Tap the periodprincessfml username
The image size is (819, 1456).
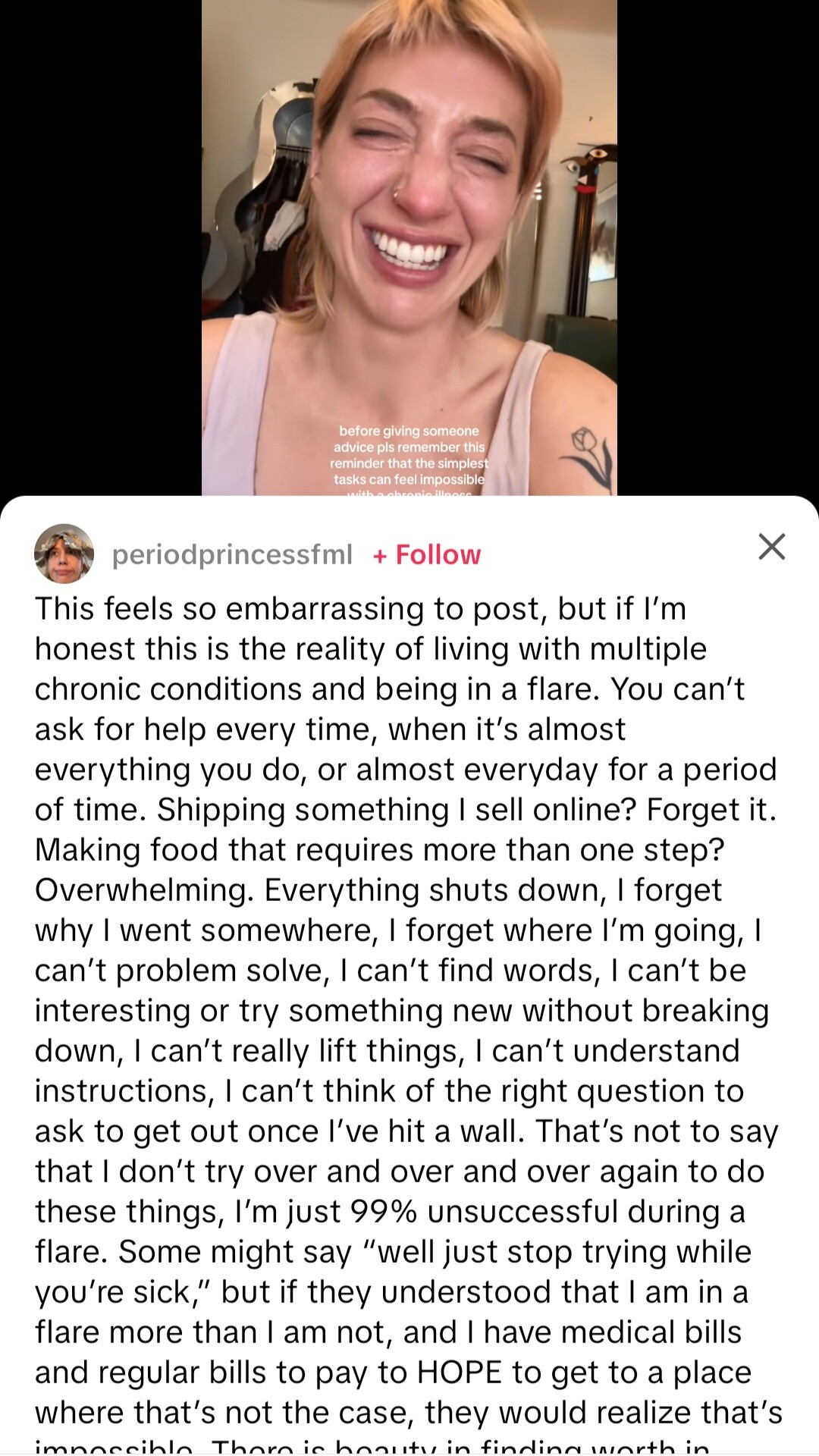[232, 555]
